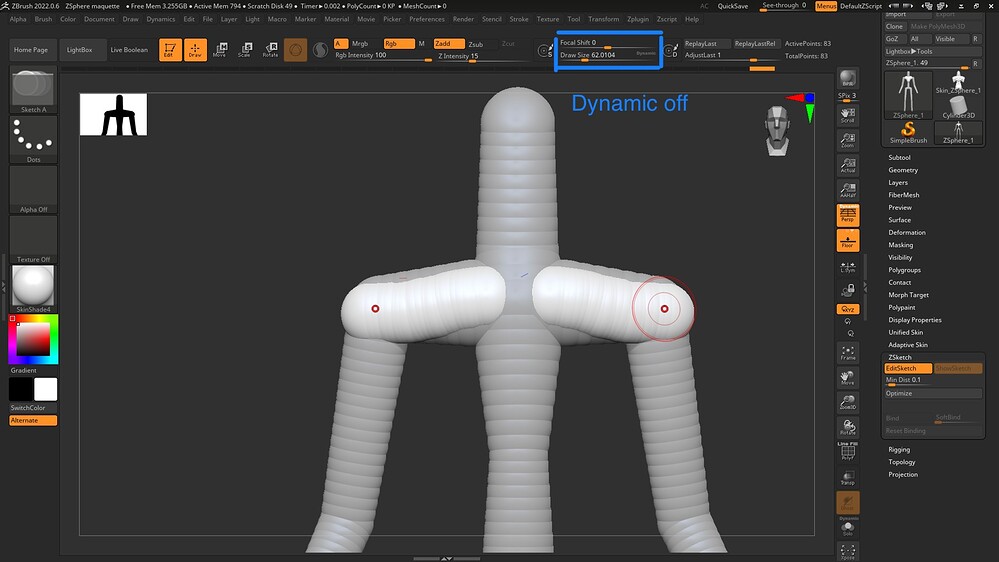
Task: Open the Alpha menu
Action: (18, 19)
